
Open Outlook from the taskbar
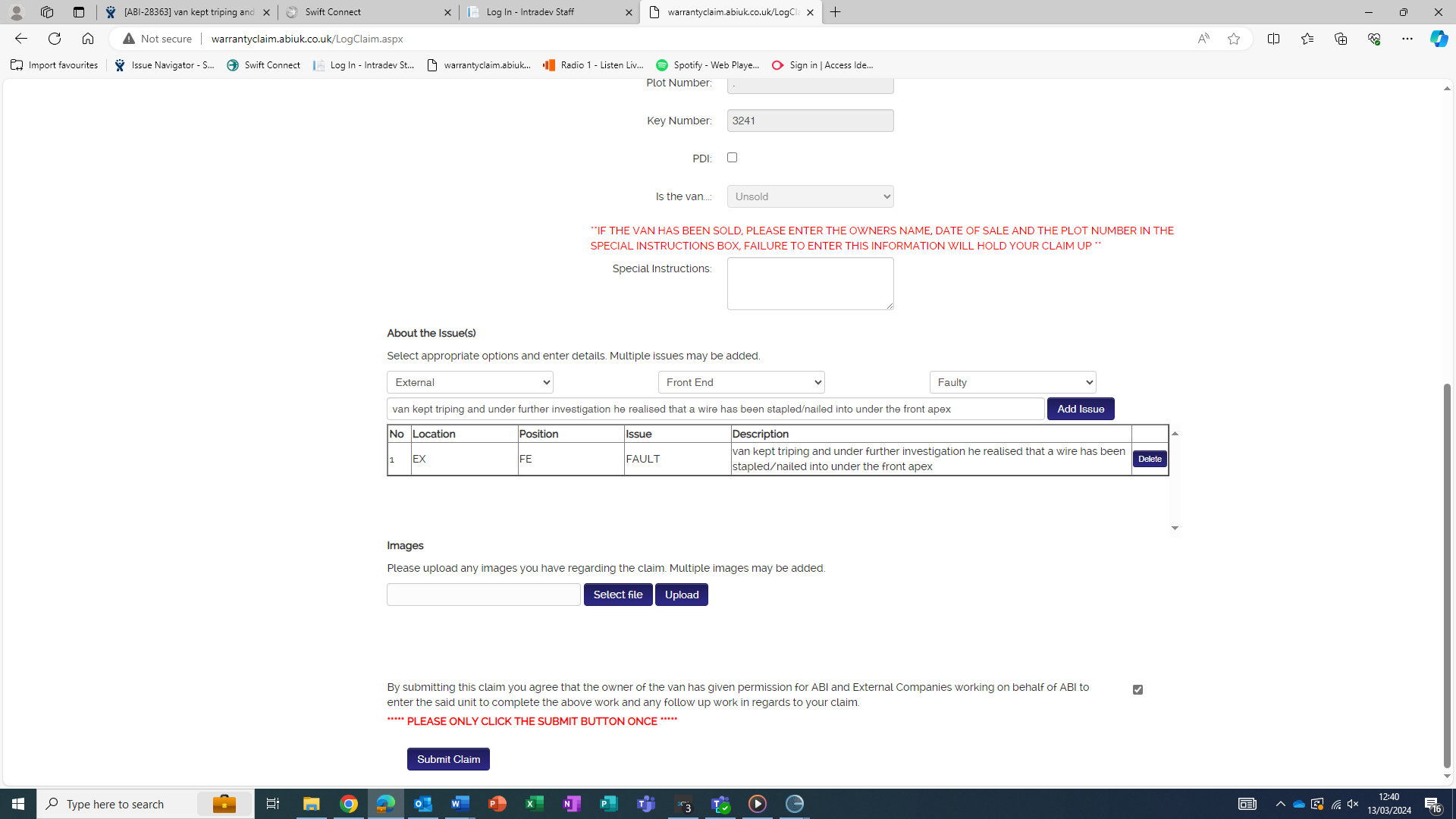click(x=423, y=804)
